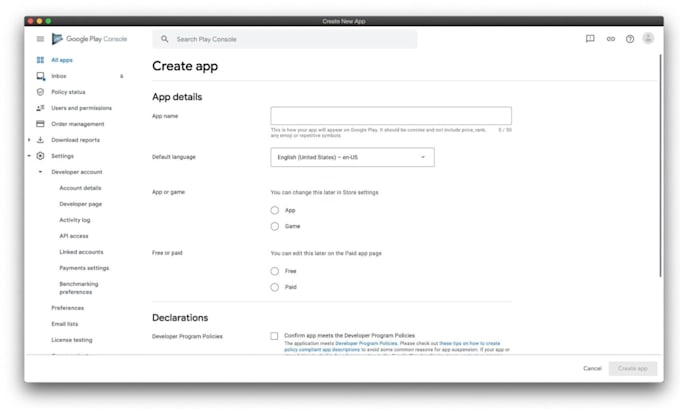The image size is (680, 409).
Task: Click the All apps grid icon
Action: [40, 60]
